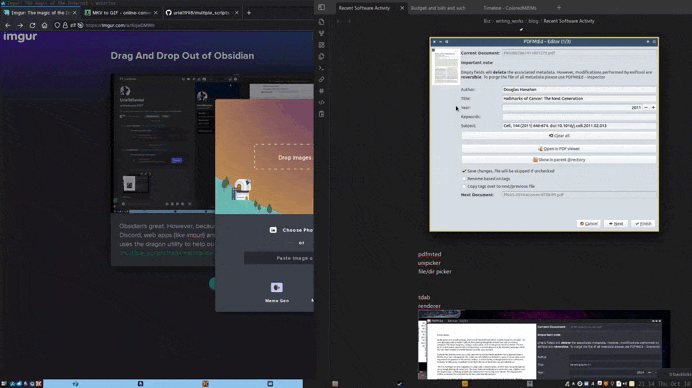This screenshot has width=692, height=388.
Task: Click the PDF page thumbnail in PDFMtEd
Action: 446,67
